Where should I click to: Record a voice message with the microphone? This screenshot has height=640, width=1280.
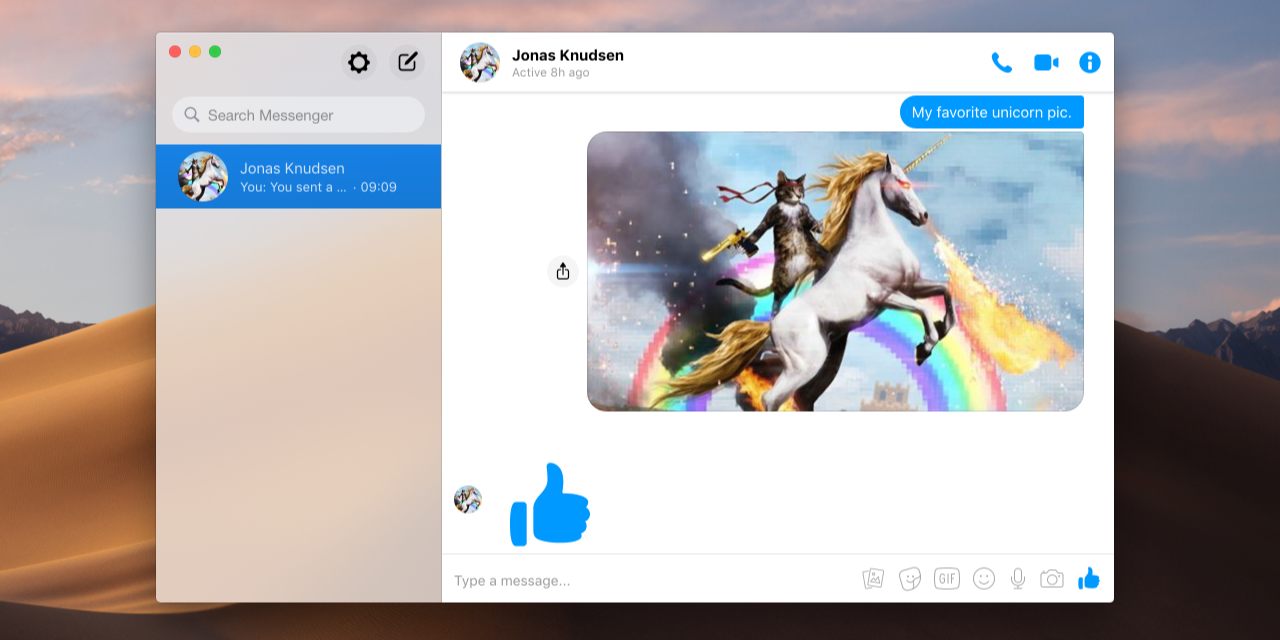pyautogui.click(x=1018, y=578)
